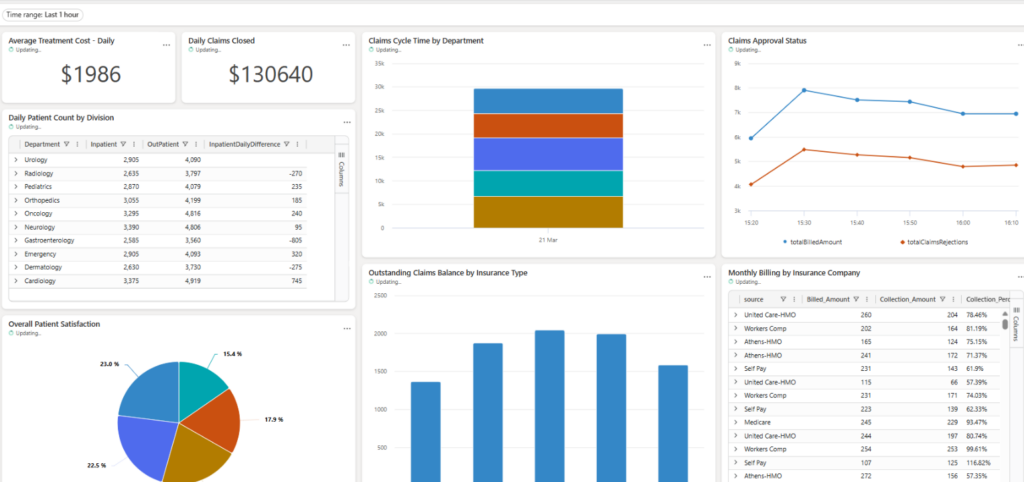Image resolution: width=1024 pixels, height=482 pixels.
Task: Sort by the Collection_Amount column header
Action: coord(908,299)
